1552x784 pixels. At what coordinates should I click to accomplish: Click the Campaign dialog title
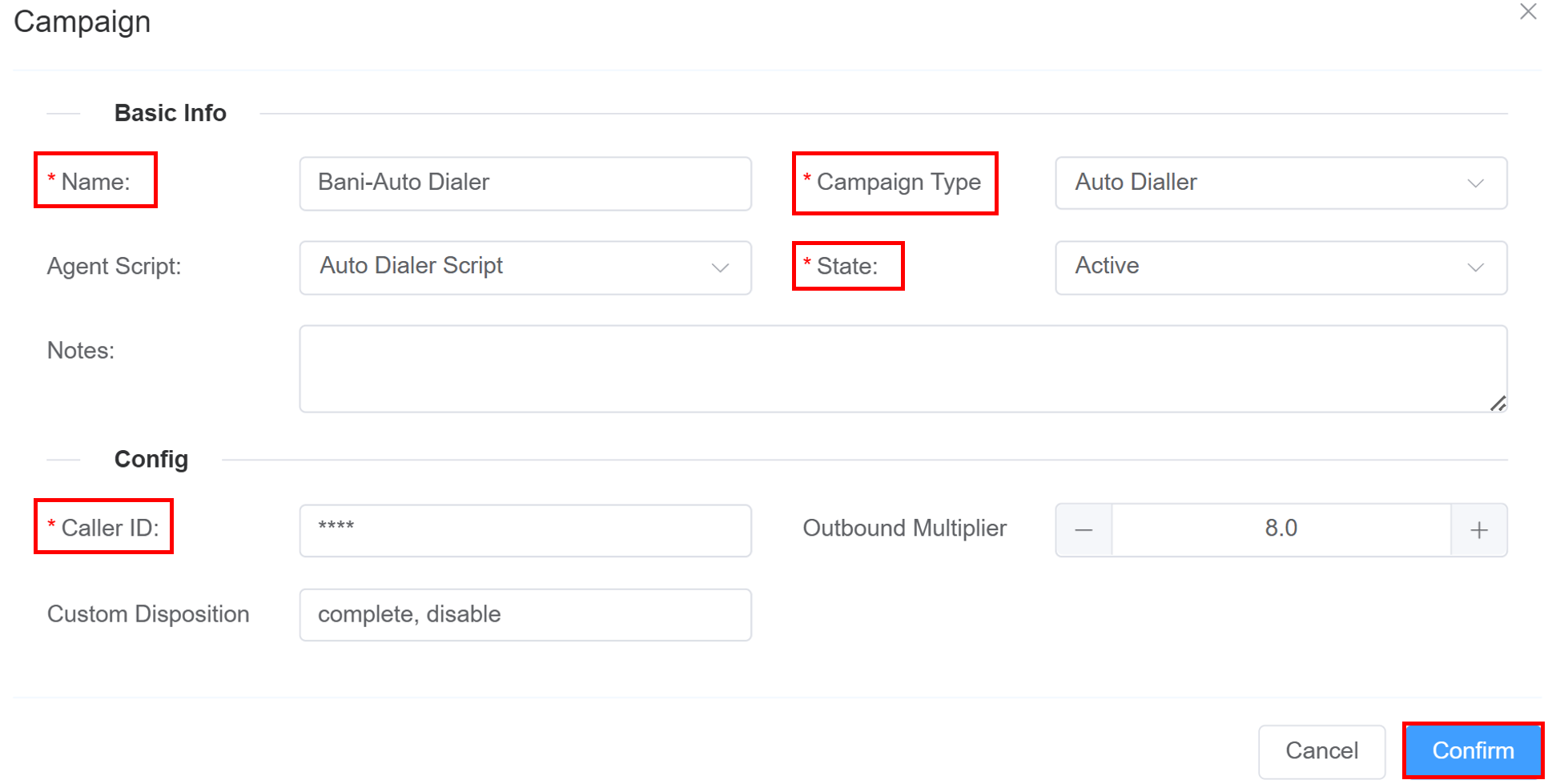(81, 22)
